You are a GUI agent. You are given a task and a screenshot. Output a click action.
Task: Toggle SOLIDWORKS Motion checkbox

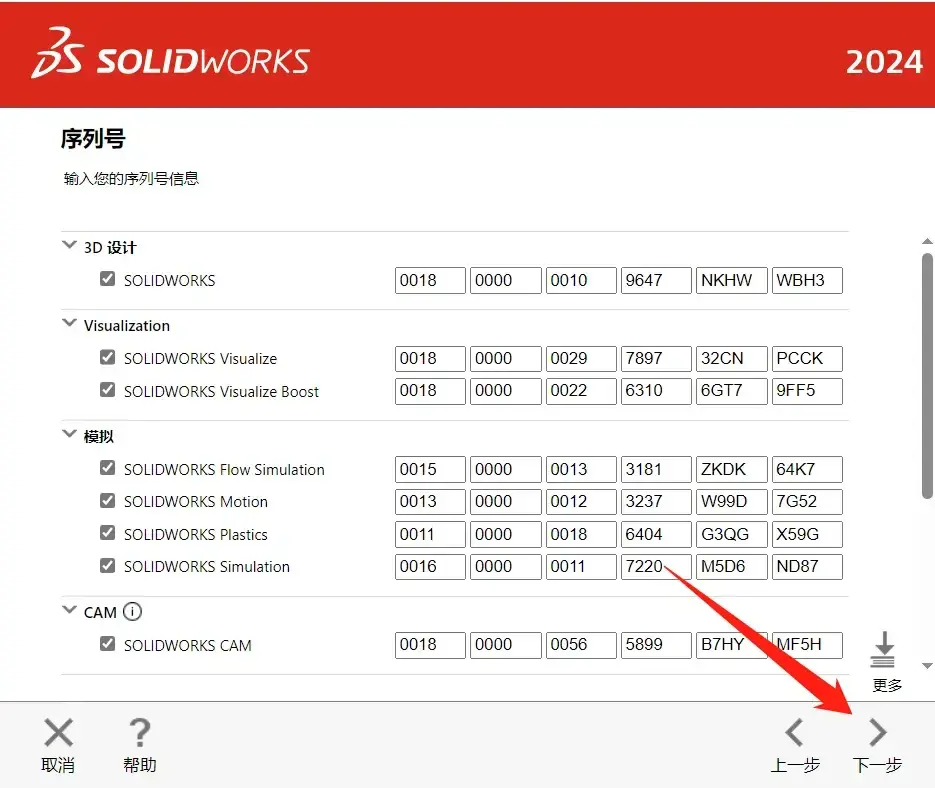point(107,500)
